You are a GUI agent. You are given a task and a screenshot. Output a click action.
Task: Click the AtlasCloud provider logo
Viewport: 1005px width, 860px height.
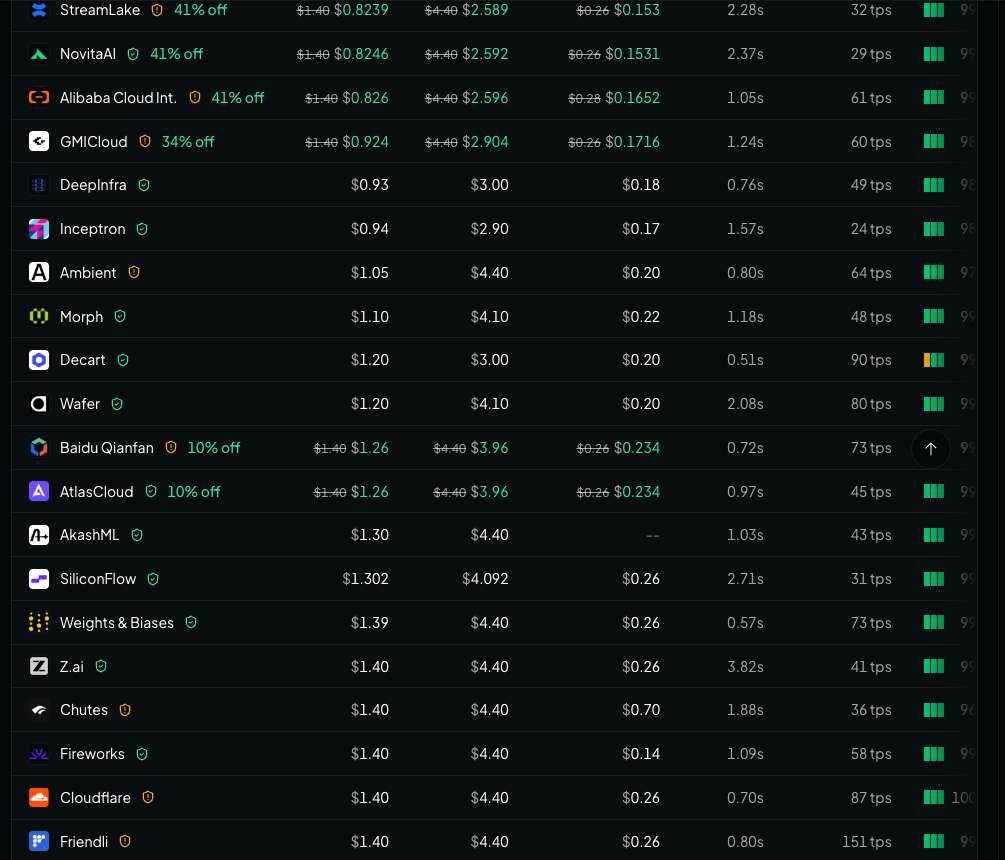[x=39, y=492]
